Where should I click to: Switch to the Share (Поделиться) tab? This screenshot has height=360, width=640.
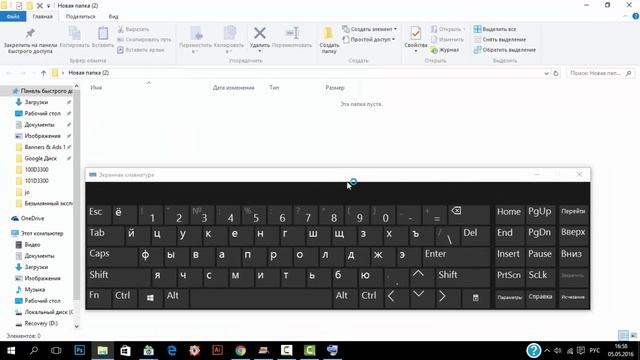click(x=80, y=16)
